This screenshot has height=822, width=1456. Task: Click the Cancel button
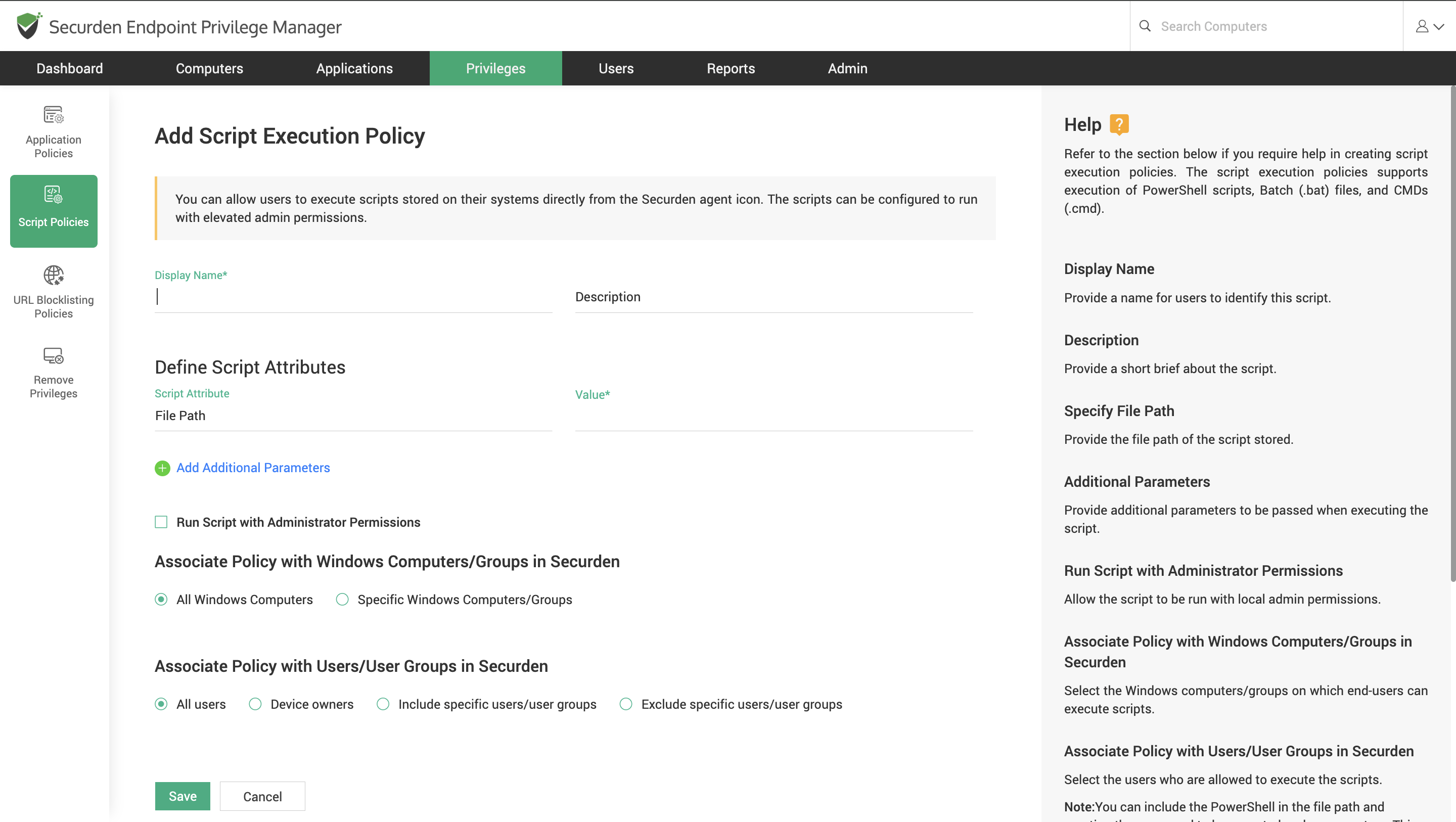click(262, 796)
